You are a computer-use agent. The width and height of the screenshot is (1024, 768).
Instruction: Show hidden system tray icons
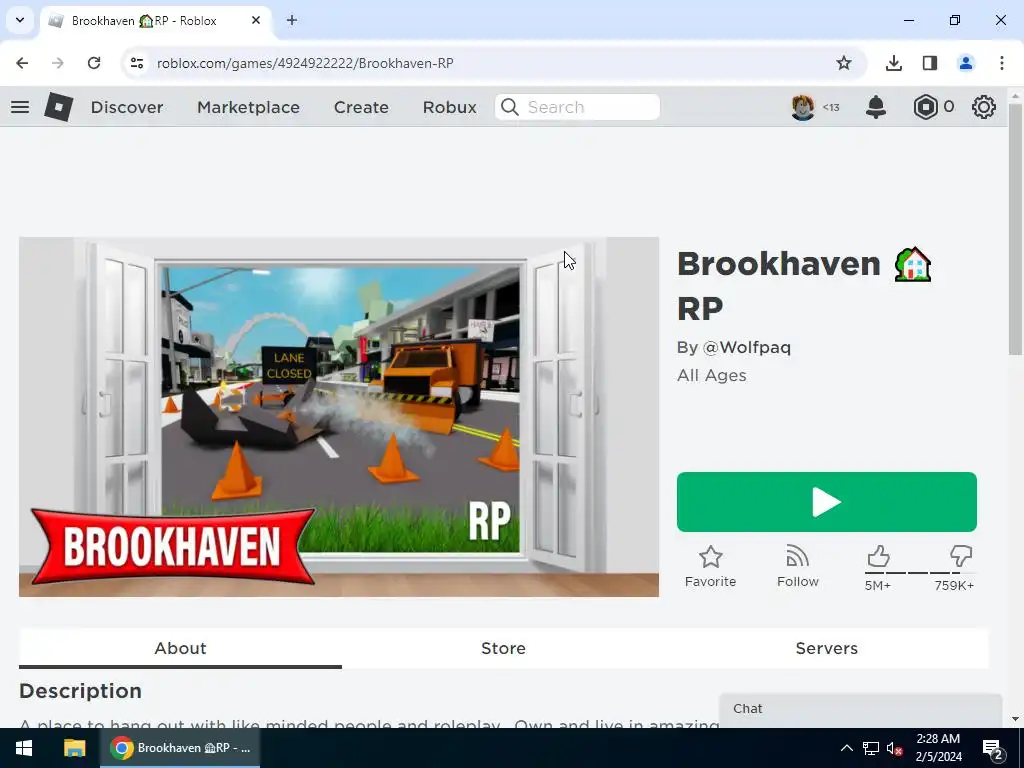(846, 748)
